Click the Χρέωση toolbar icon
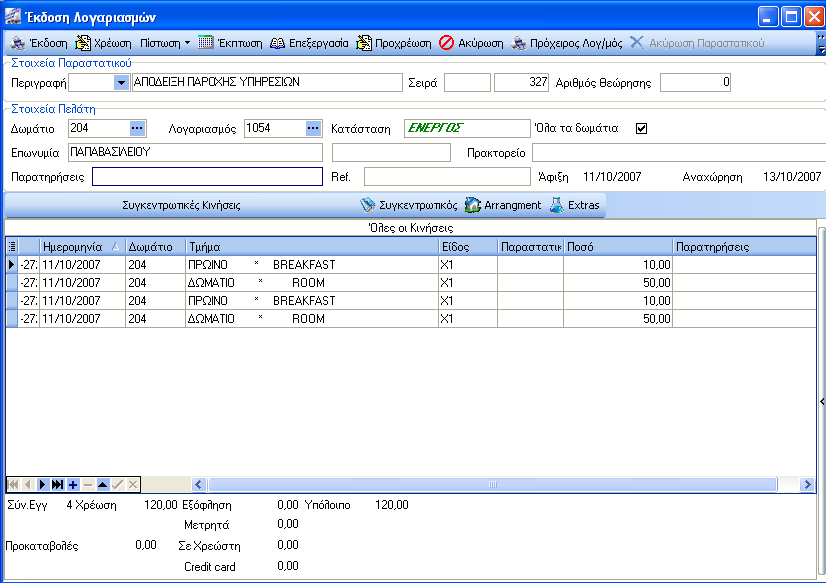 [x=83, y=43]
